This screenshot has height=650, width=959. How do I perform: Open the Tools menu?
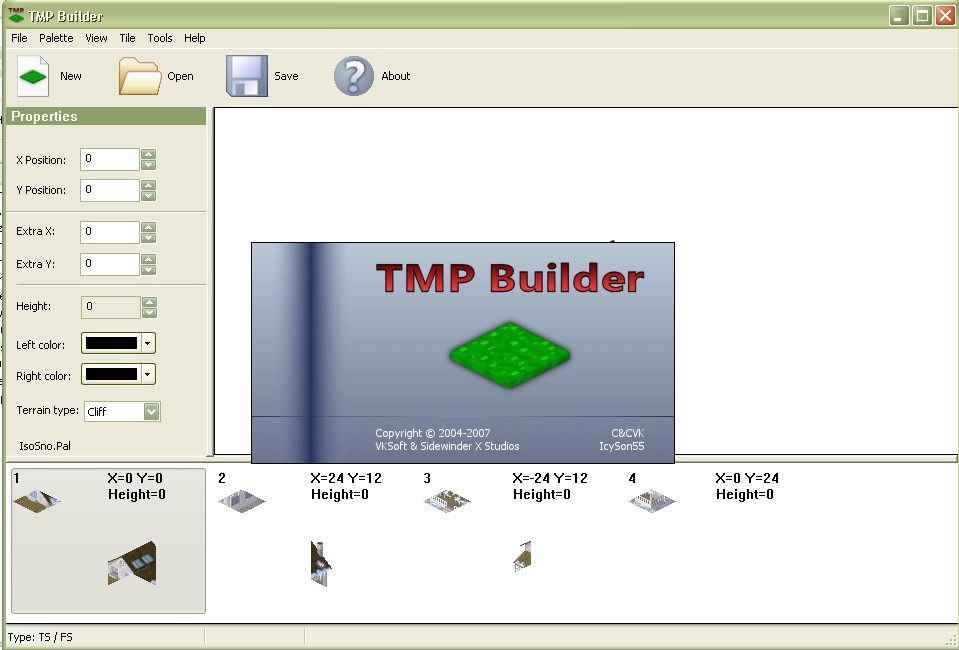[160, 38]
